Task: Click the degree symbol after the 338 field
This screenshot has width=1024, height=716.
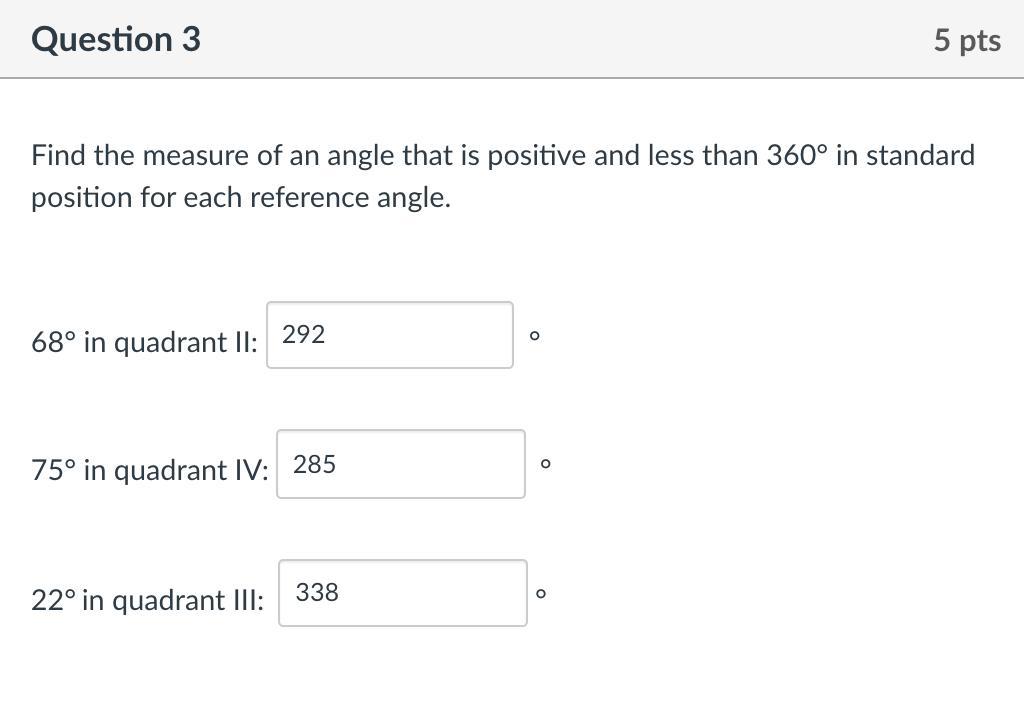Action: (x=541, y=594)
